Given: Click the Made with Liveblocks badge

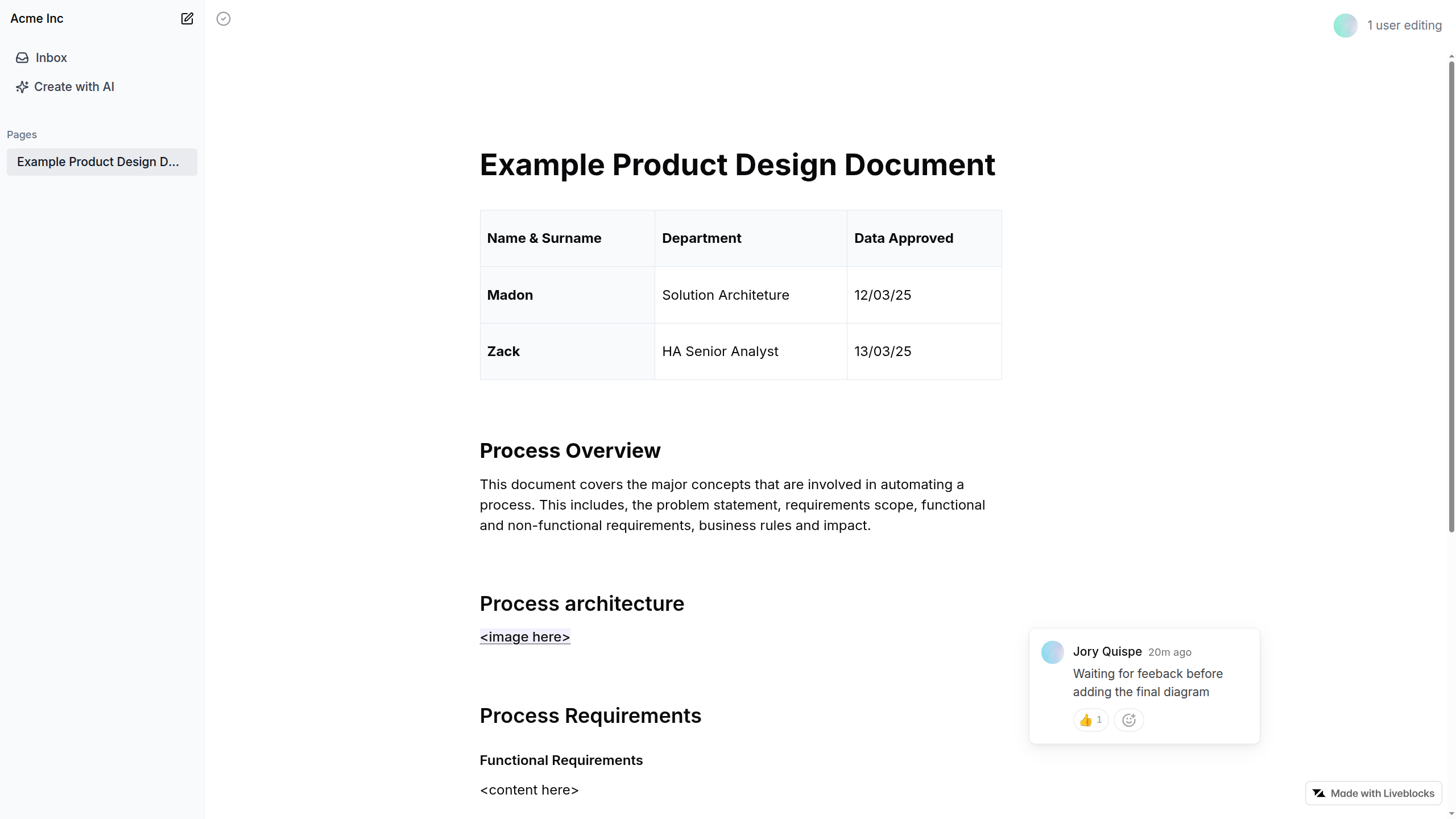Looking at the screenshot, I should tap(1374, 793).
